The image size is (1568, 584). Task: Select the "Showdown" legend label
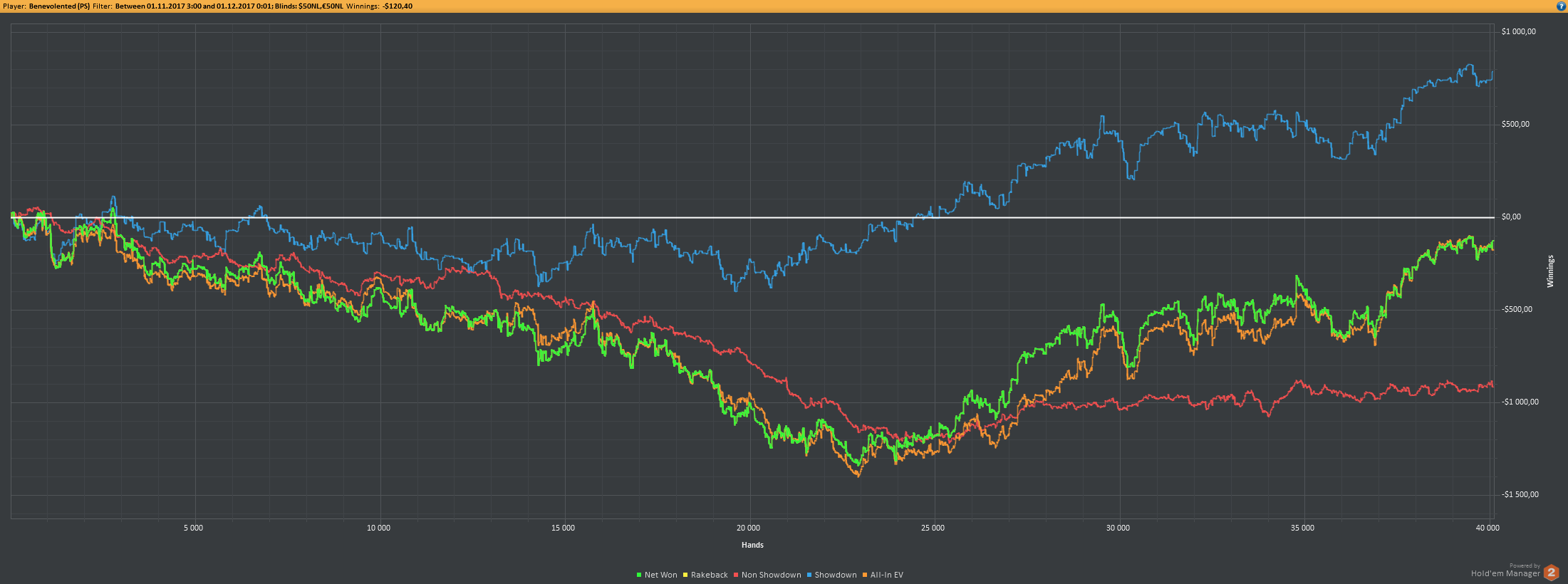[836, 575]
